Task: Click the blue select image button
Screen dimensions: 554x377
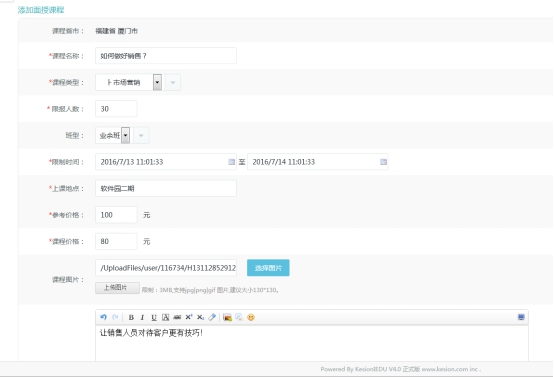Action: 268,268
